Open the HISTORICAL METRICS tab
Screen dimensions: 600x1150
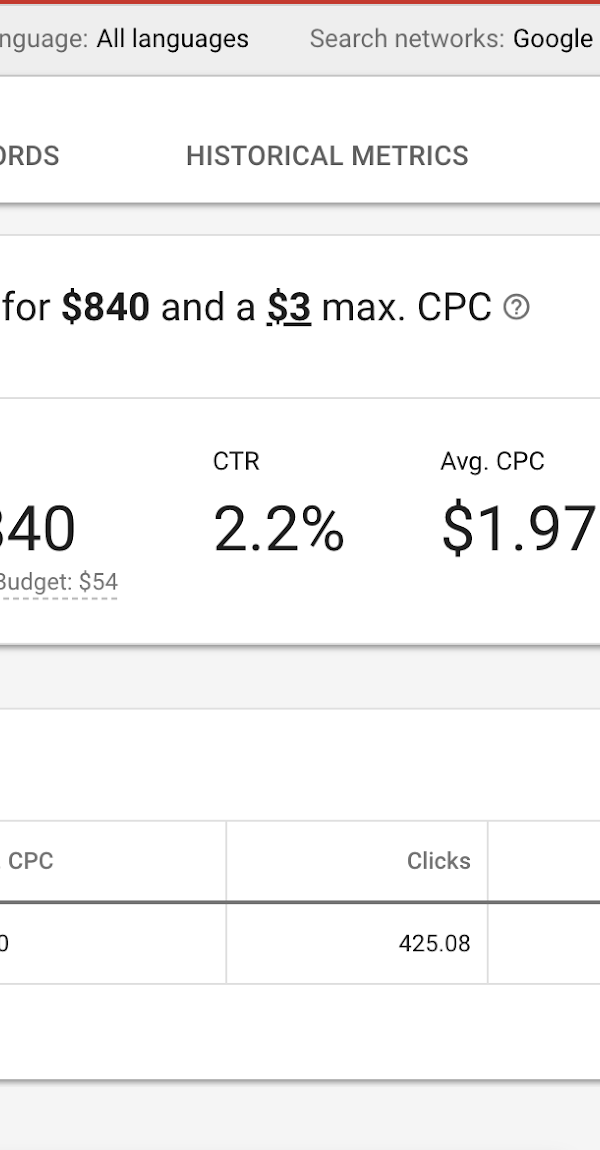327,155
